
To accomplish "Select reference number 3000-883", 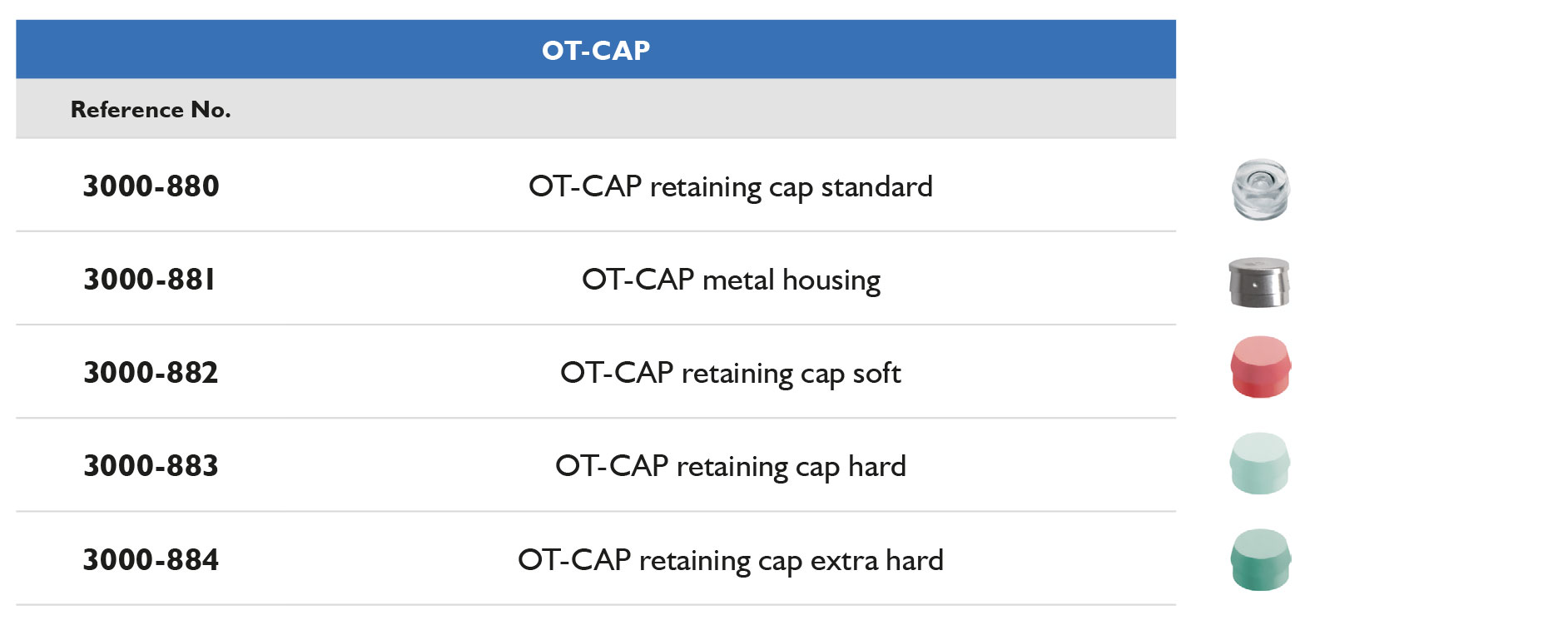I will (151, 466).
